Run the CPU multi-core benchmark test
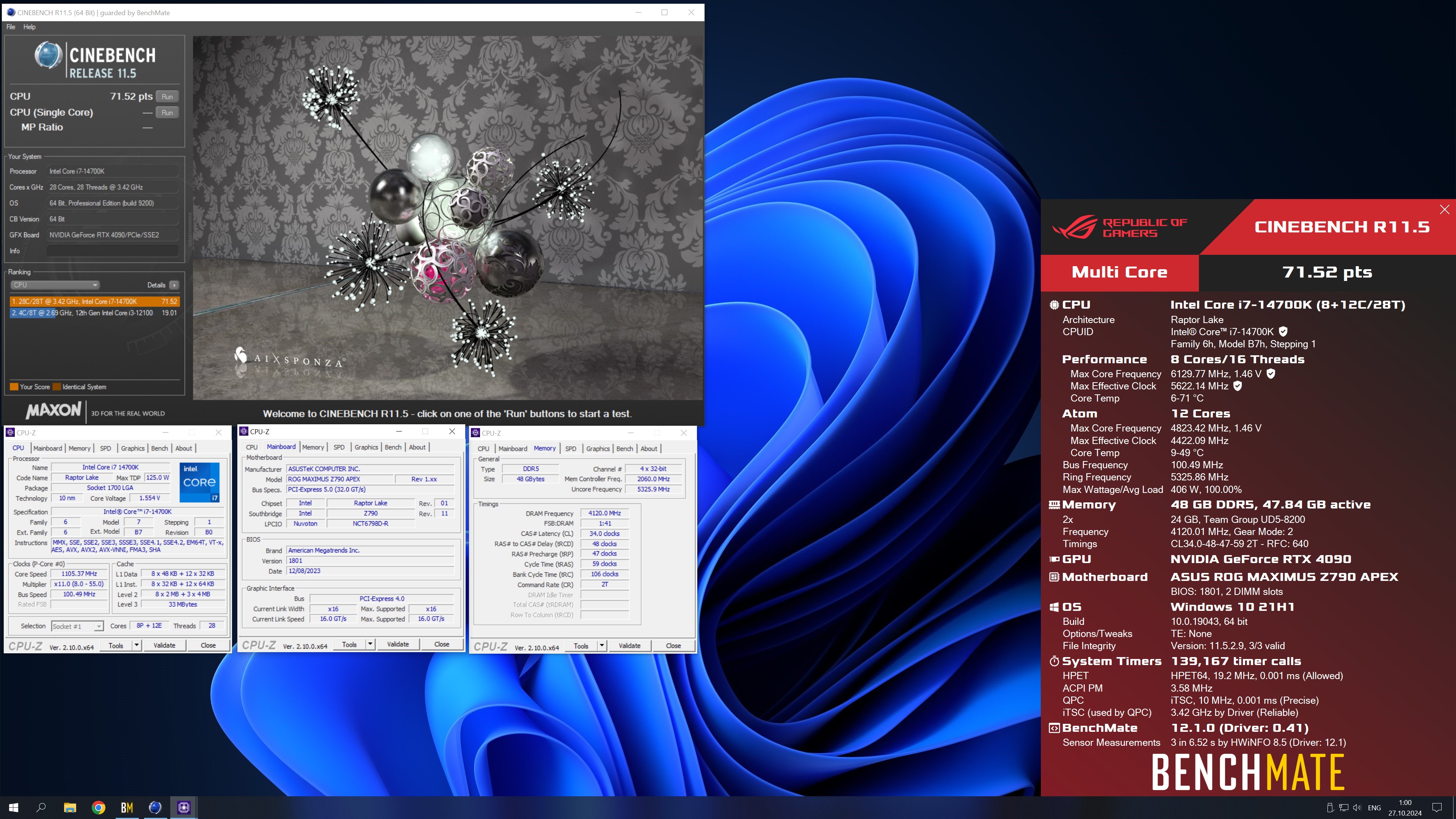Screen dimensions: 1456x819 pyautogui.click(x=167, y=97)
